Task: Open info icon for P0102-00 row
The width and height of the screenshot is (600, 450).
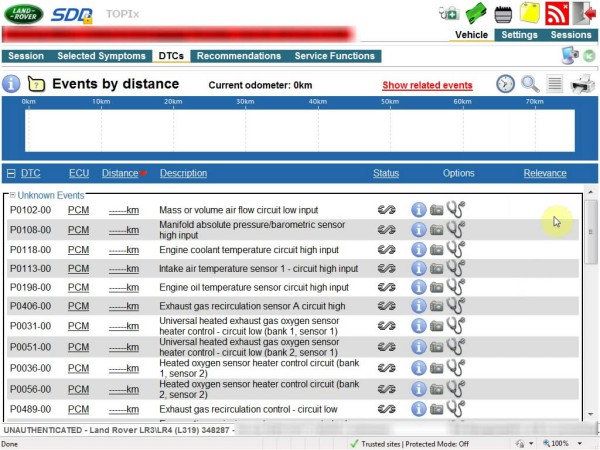Action: pos(419,210)
